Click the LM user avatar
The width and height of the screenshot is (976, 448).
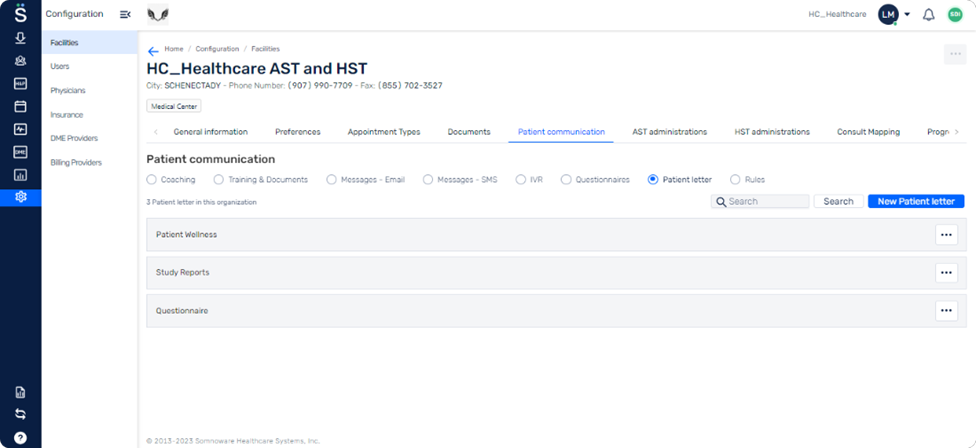click(x=888, y=14)
